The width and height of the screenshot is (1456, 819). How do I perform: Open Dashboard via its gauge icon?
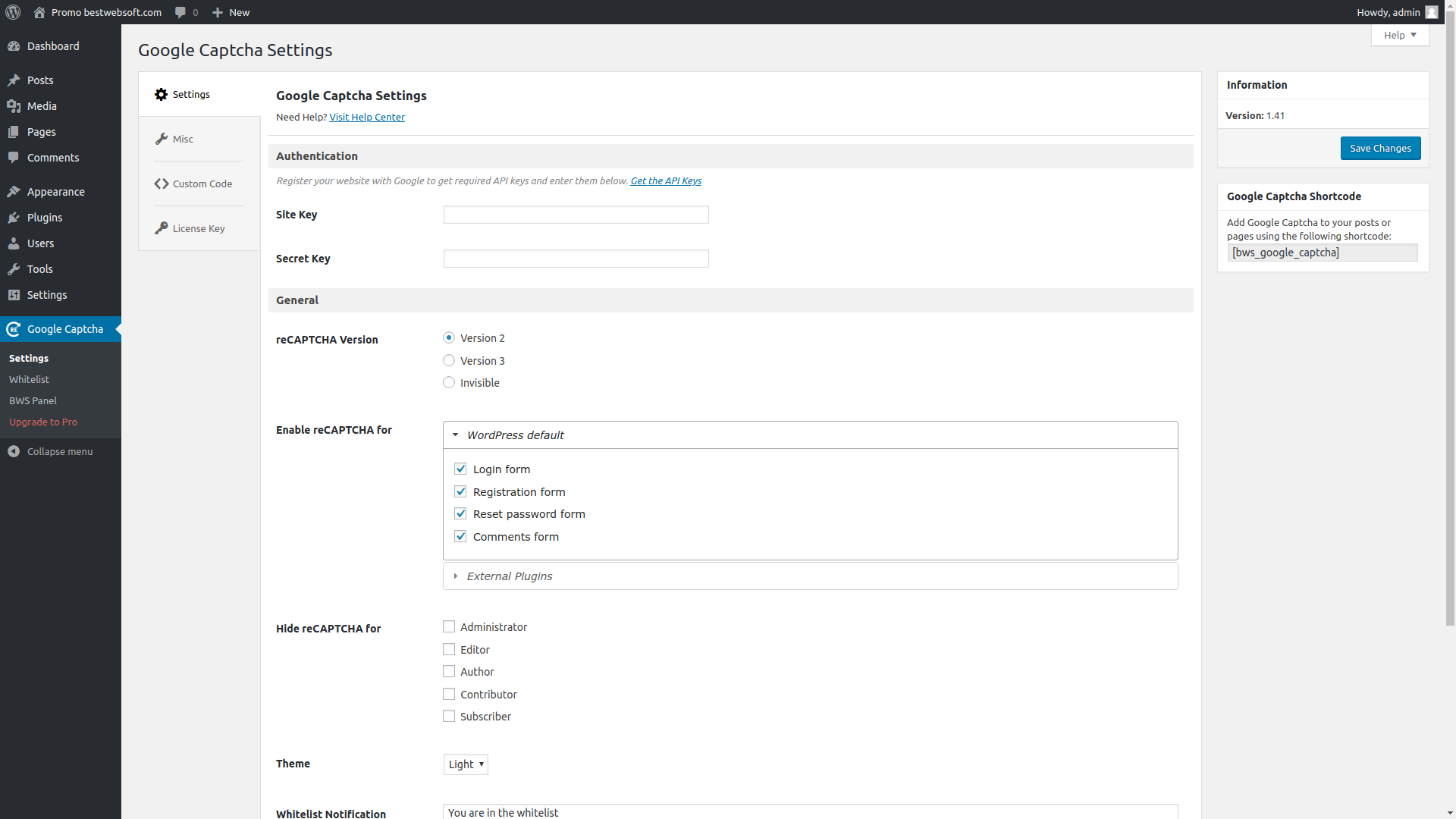[x=14, y=46]
